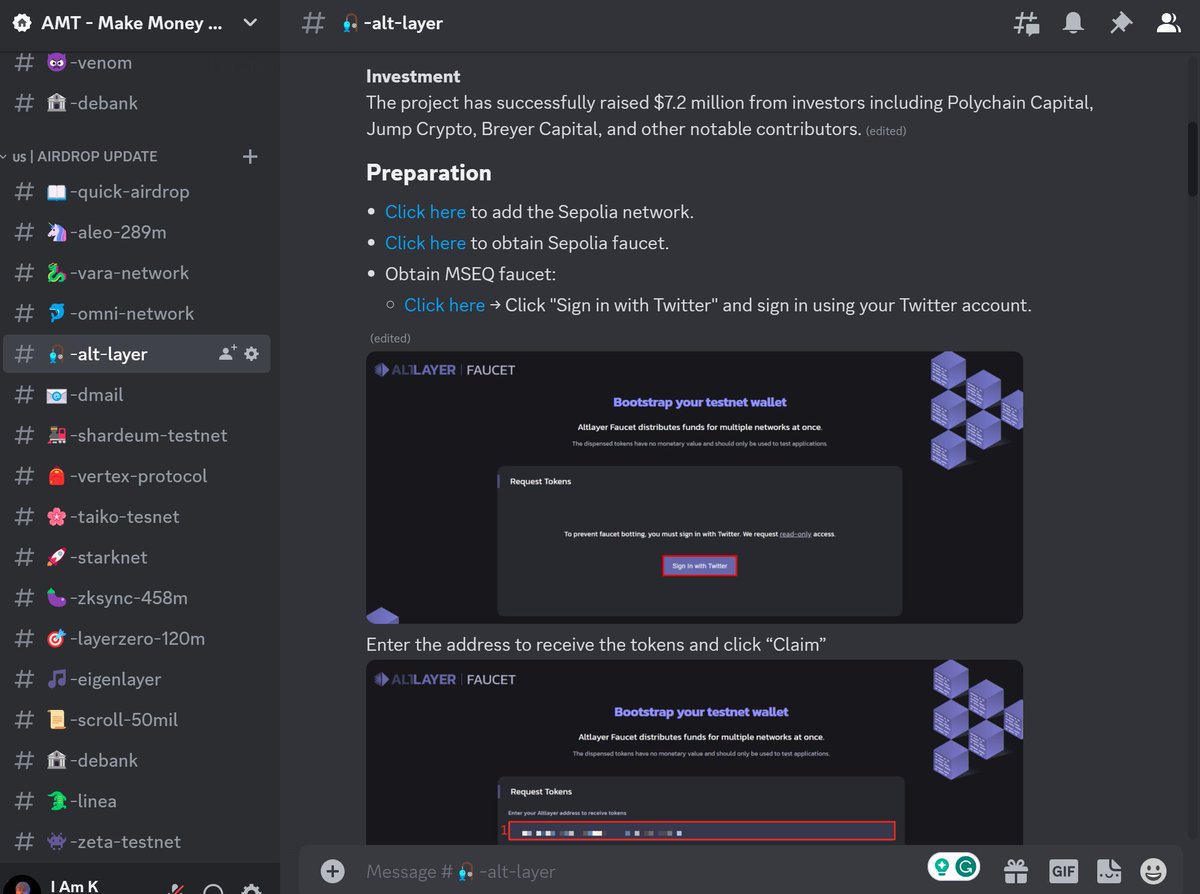The width and height of the screenshot is (1200, 894).
Task: Open the emoji picker
Action: tap(1154, 870)
